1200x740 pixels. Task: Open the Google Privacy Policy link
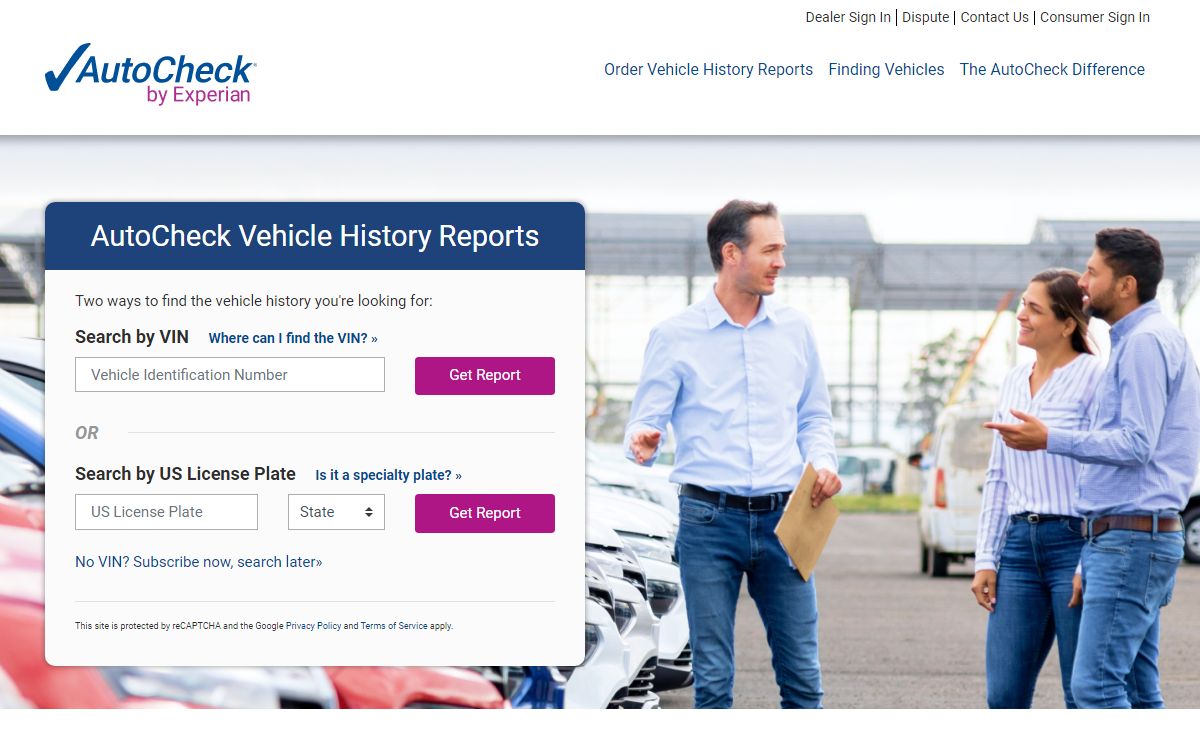coord(313,626)
